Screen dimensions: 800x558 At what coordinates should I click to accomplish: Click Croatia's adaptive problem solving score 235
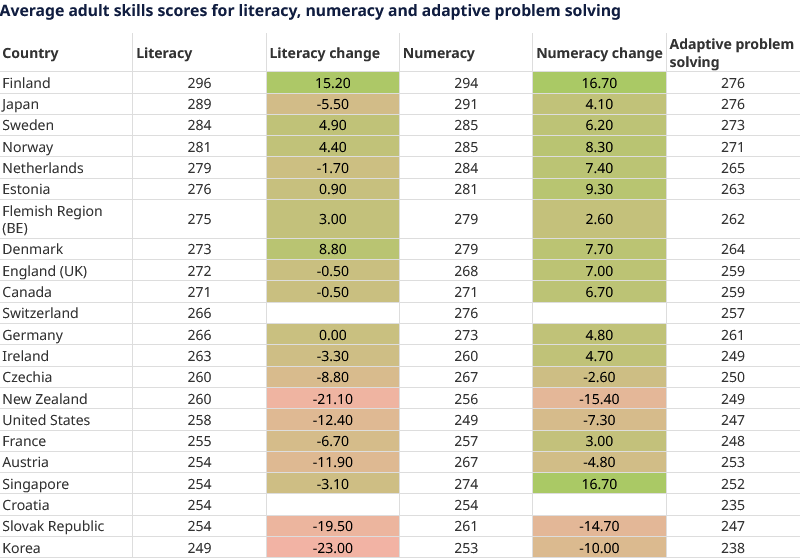[732, 505]
